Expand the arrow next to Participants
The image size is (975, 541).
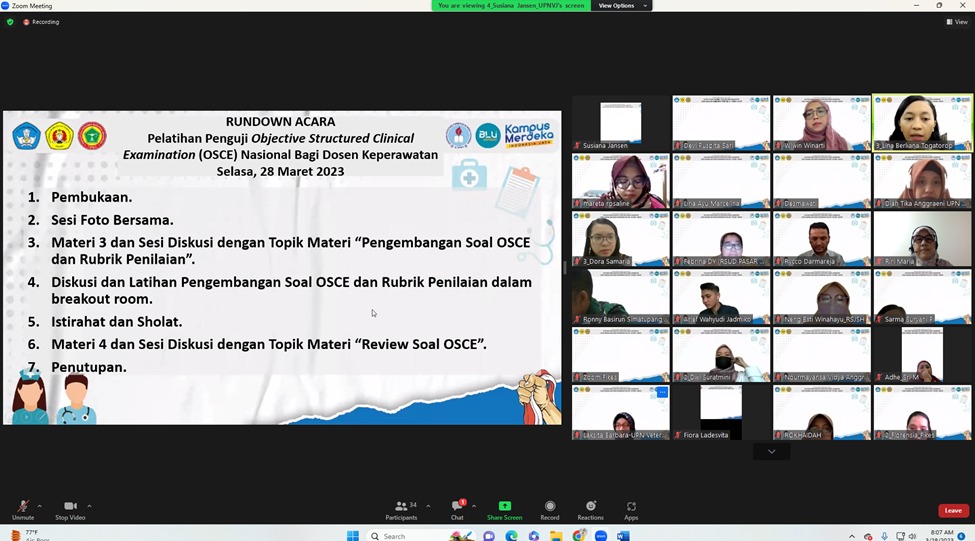click(x=428, y=506)
